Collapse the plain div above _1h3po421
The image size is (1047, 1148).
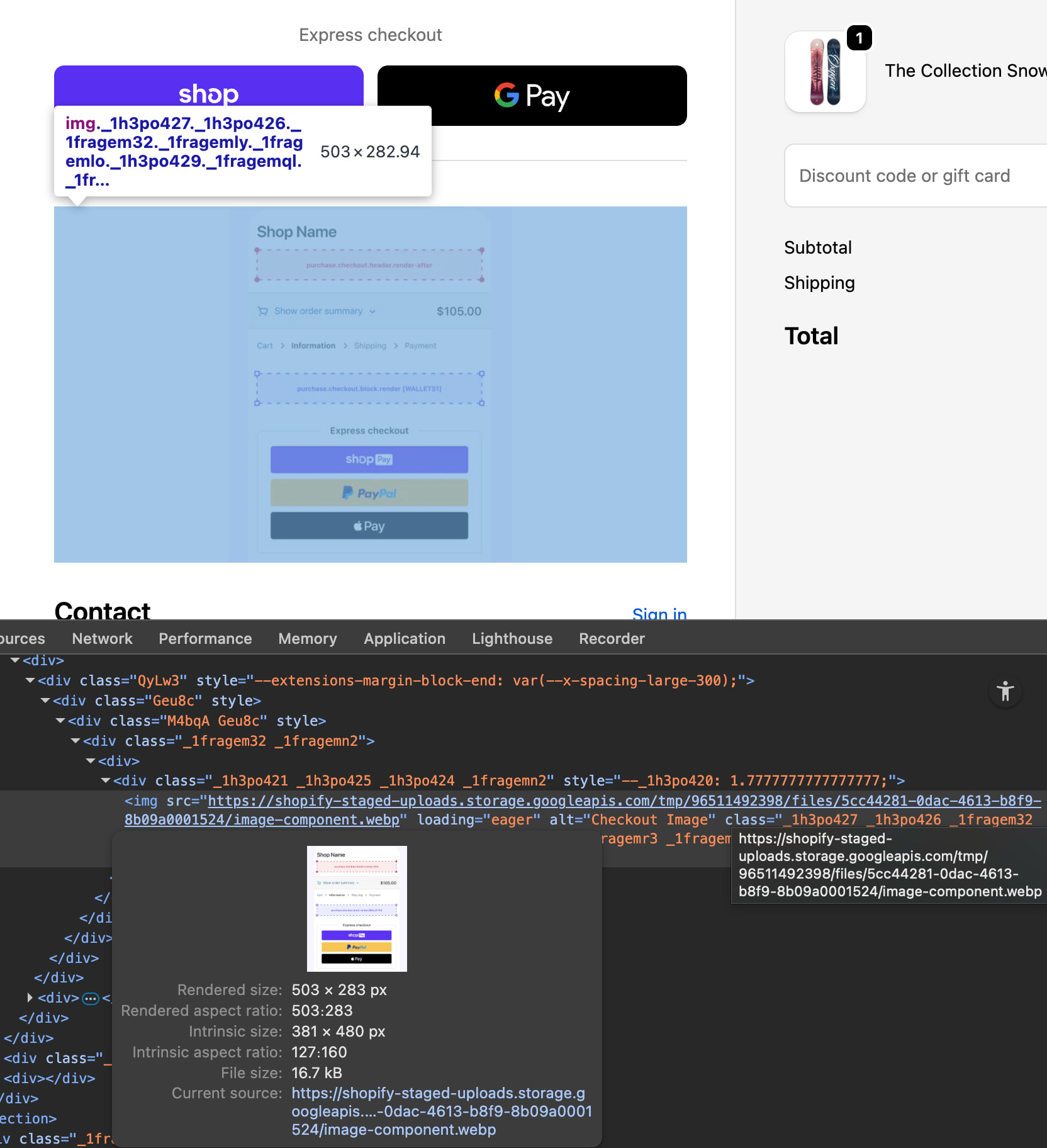click(91, 761)
